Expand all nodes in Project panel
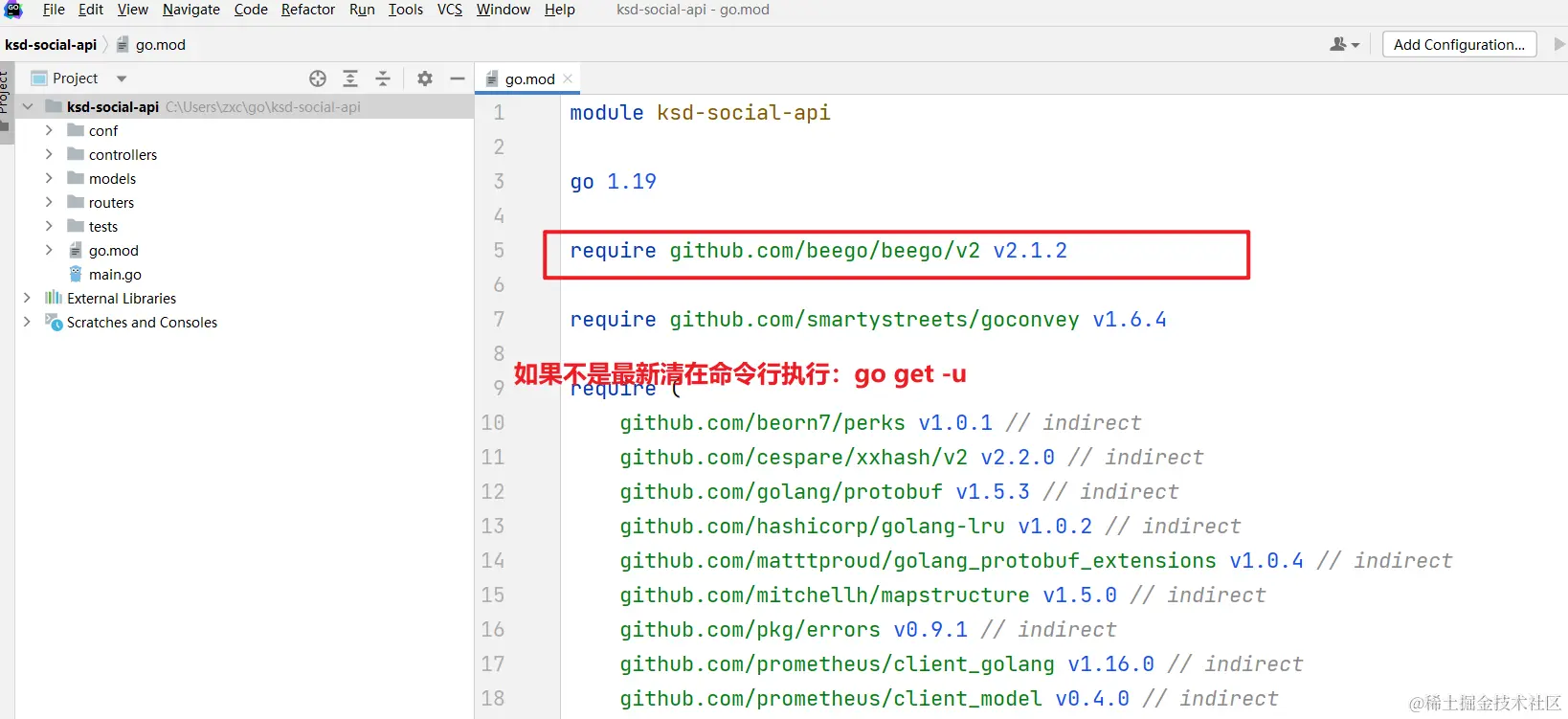This screenshot has height=719, width=1568. pos(350,79)
